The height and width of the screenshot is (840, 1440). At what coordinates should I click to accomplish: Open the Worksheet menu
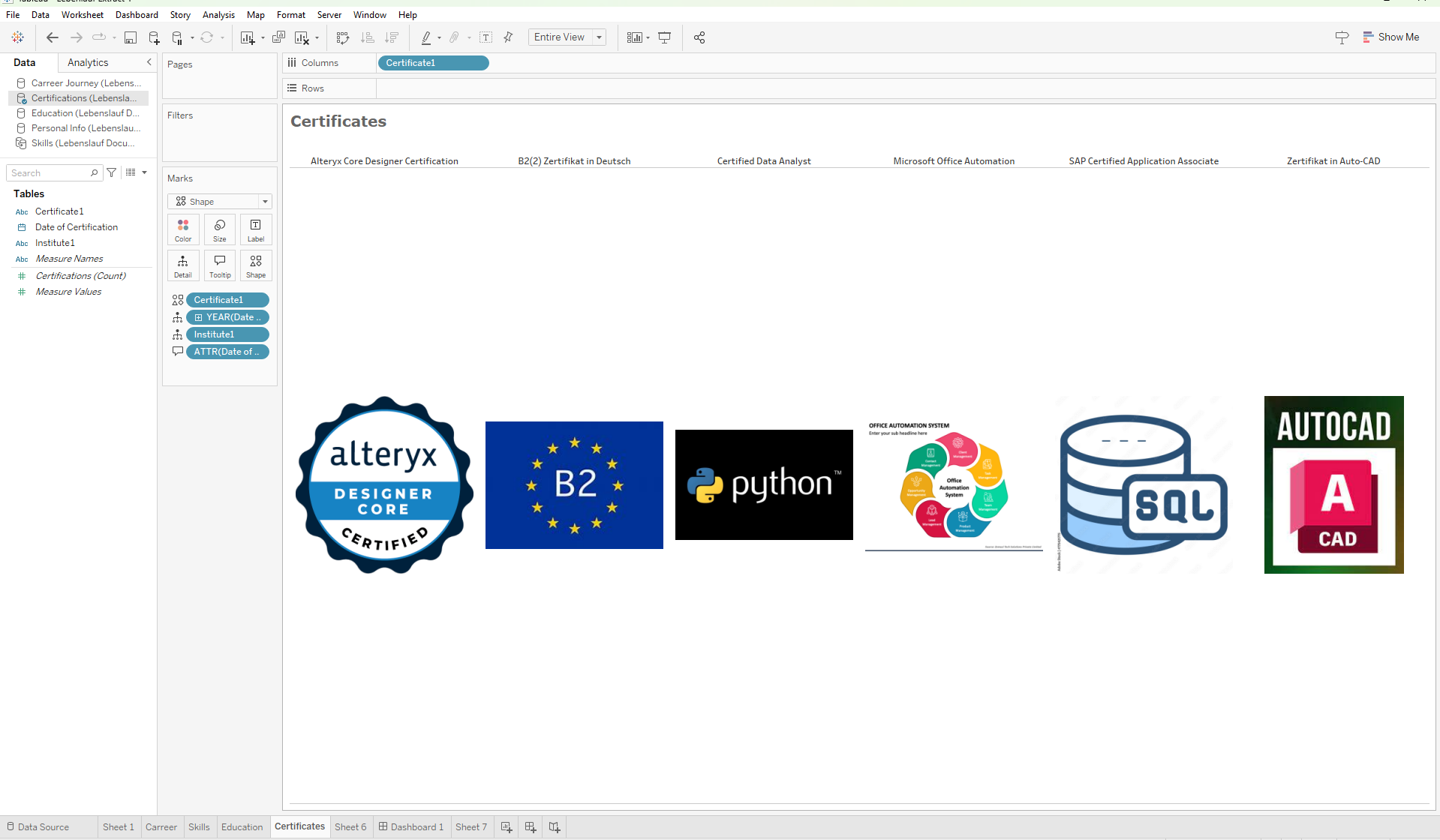pyautogui.click(x=83, y=14)
